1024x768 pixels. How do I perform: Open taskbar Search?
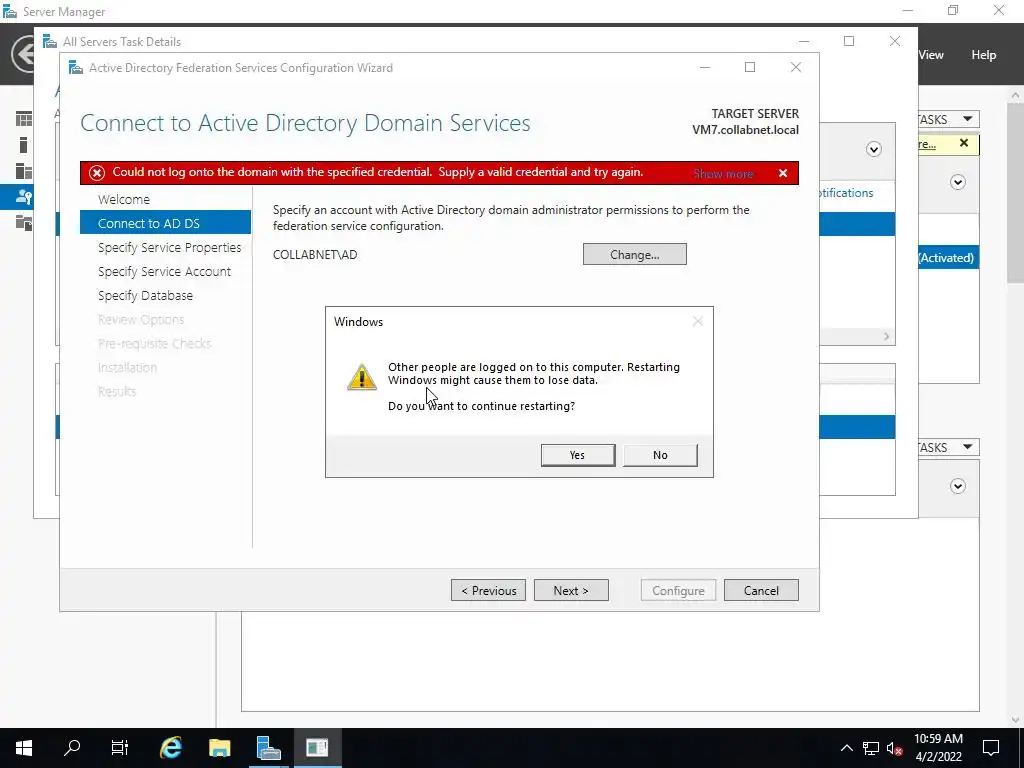[x=72, y=747]
